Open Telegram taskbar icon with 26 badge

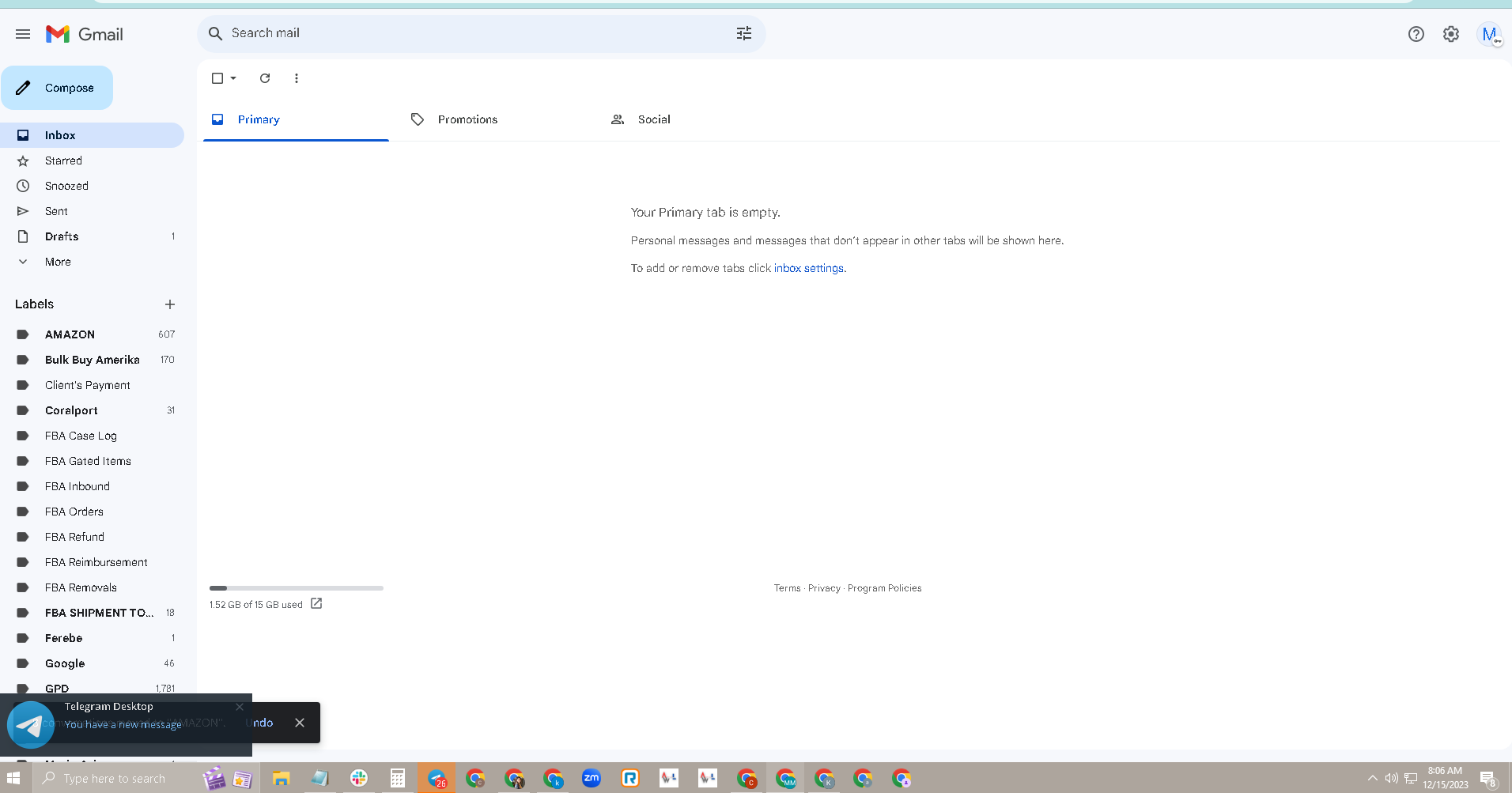tap(437, 778)
